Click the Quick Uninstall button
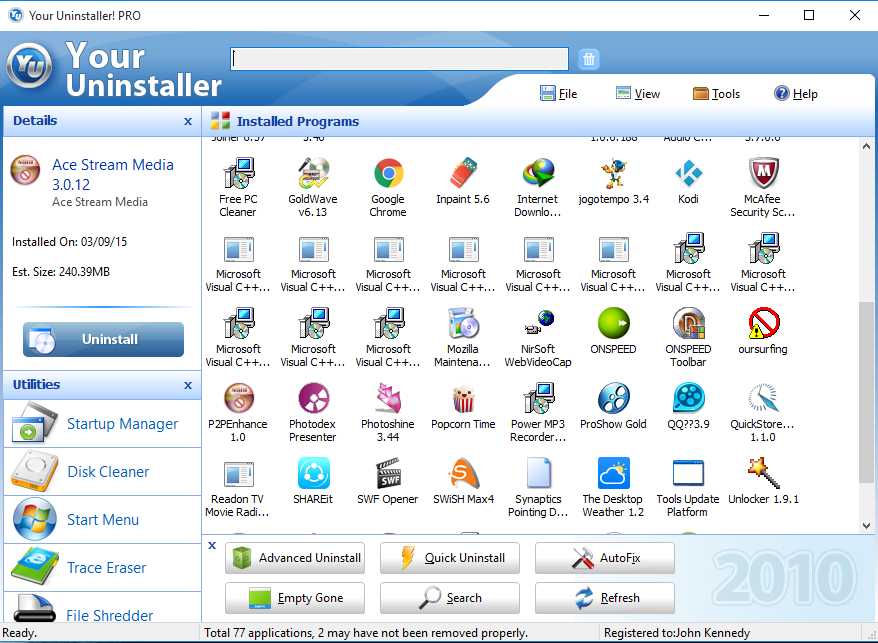This screenshot has height=643, width=878. (x=450, y=558)
